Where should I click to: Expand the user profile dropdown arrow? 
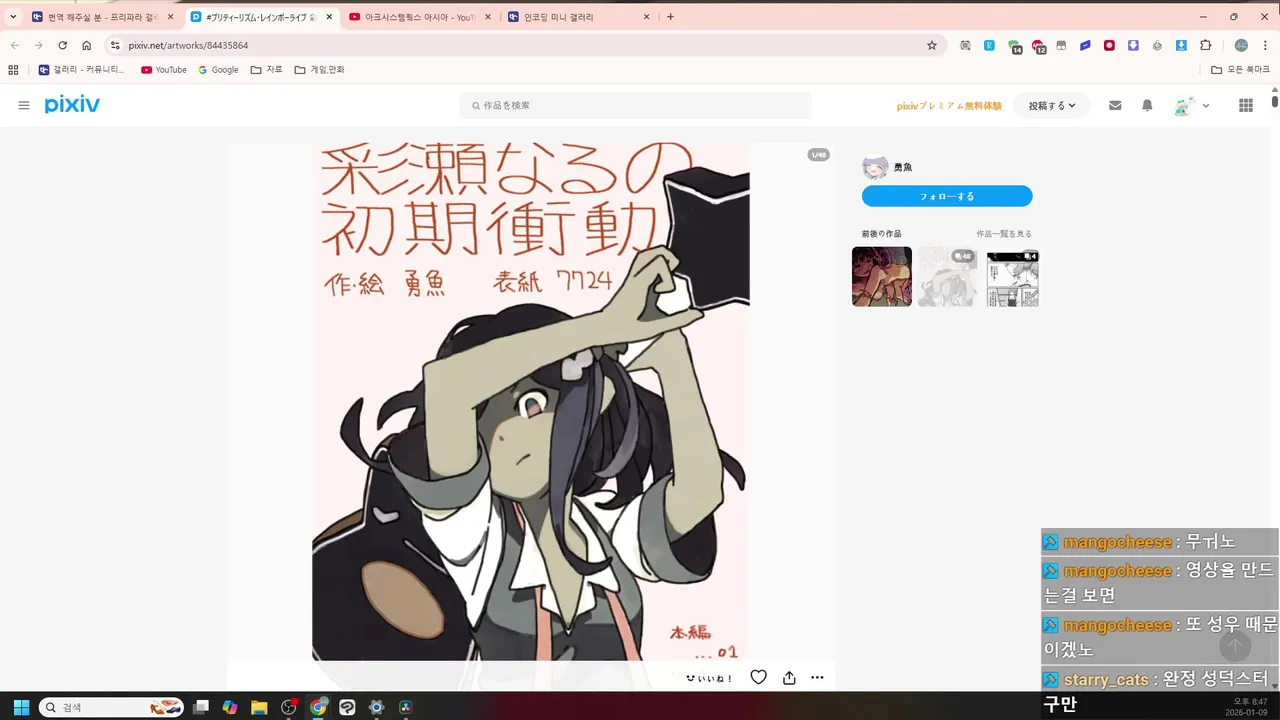point(1206,106)
